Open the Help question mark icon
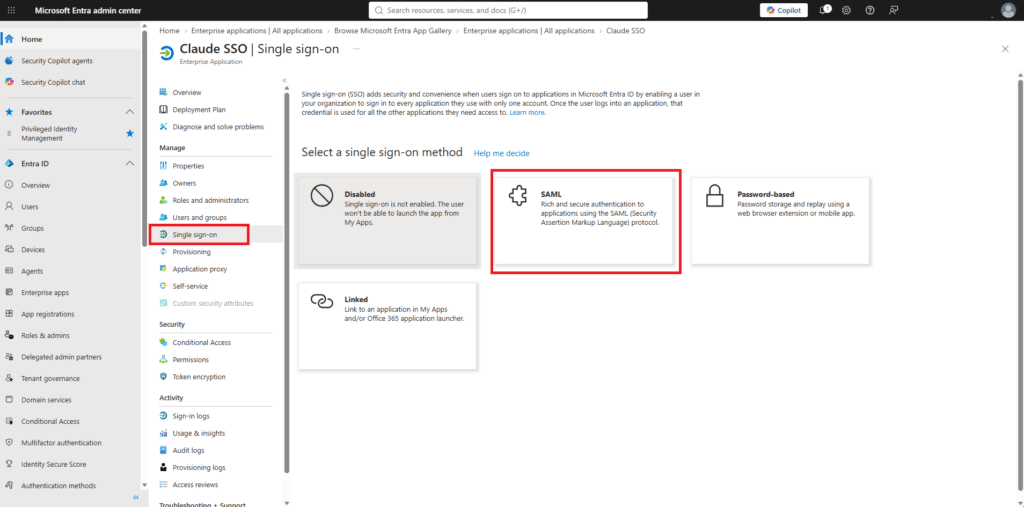This screenshot has width=1024, height=507. point(870,10)
